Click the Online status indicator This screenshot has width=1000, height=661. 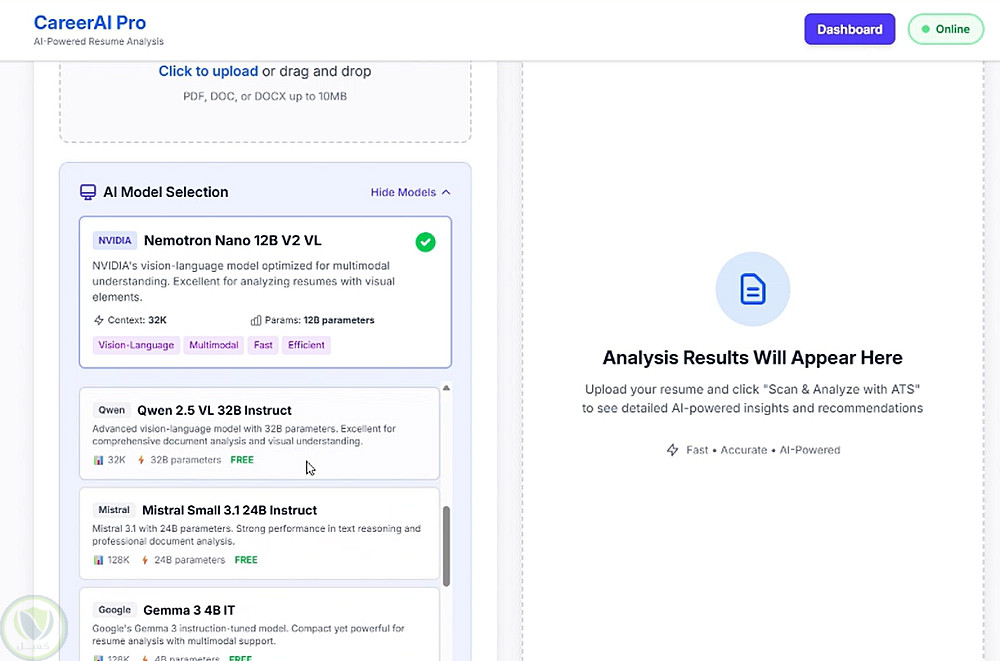click(946, 29)
